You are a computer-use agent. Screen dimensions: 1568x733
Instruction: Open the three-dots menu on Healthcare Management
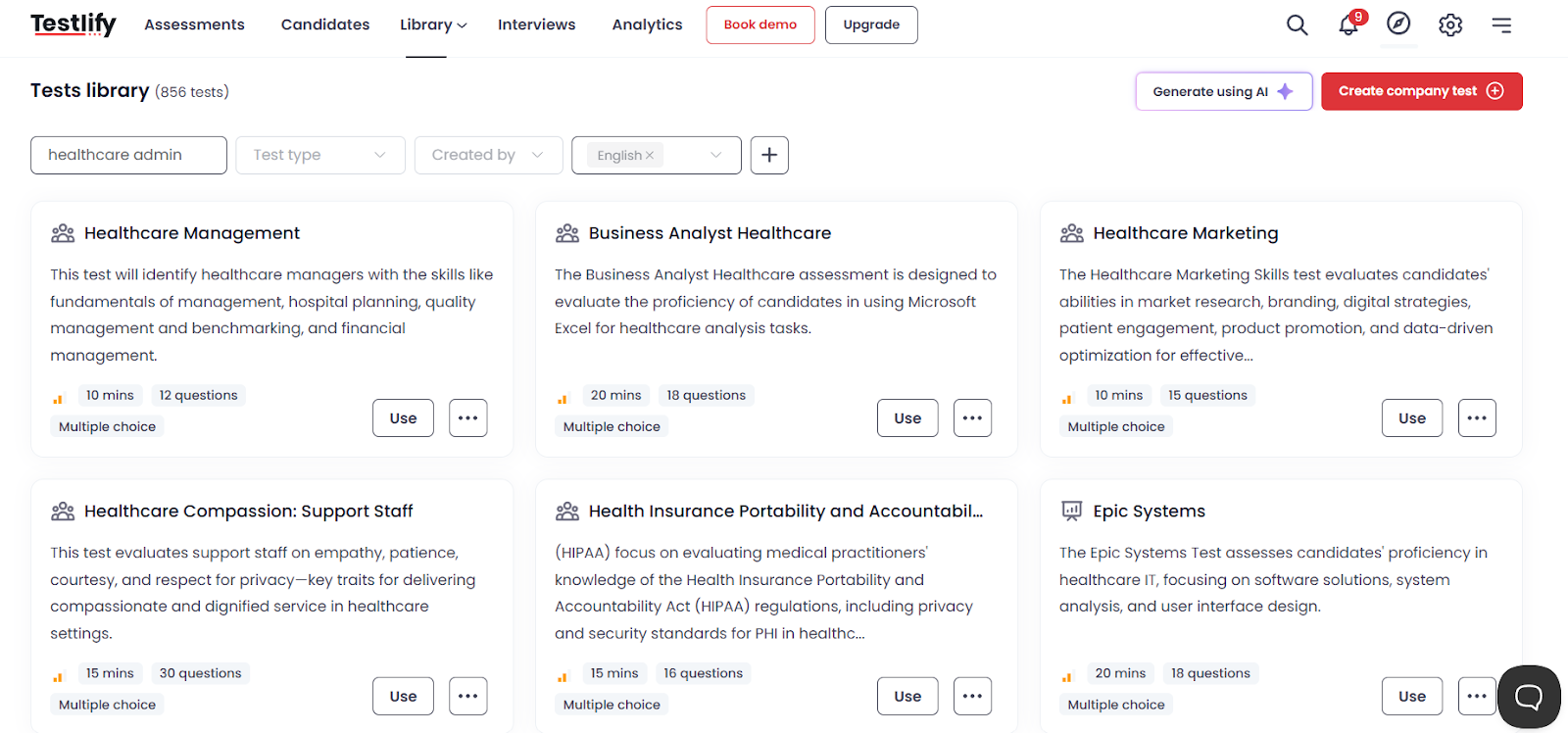(468, 418)
